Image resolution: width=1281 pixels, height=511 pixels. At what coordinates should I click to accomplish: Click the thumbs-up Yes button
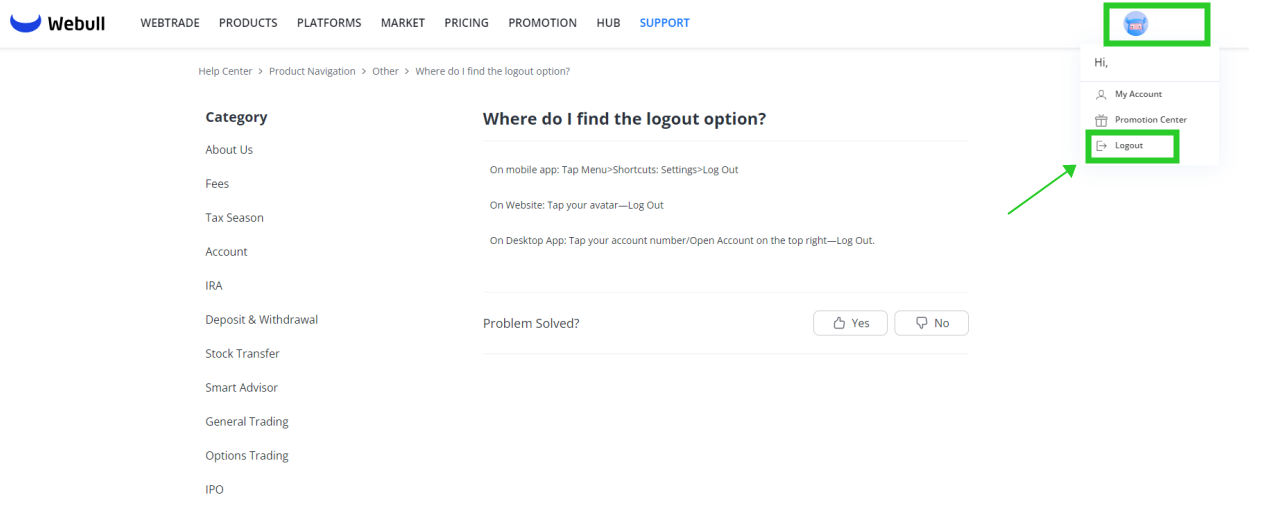(850, 323)
